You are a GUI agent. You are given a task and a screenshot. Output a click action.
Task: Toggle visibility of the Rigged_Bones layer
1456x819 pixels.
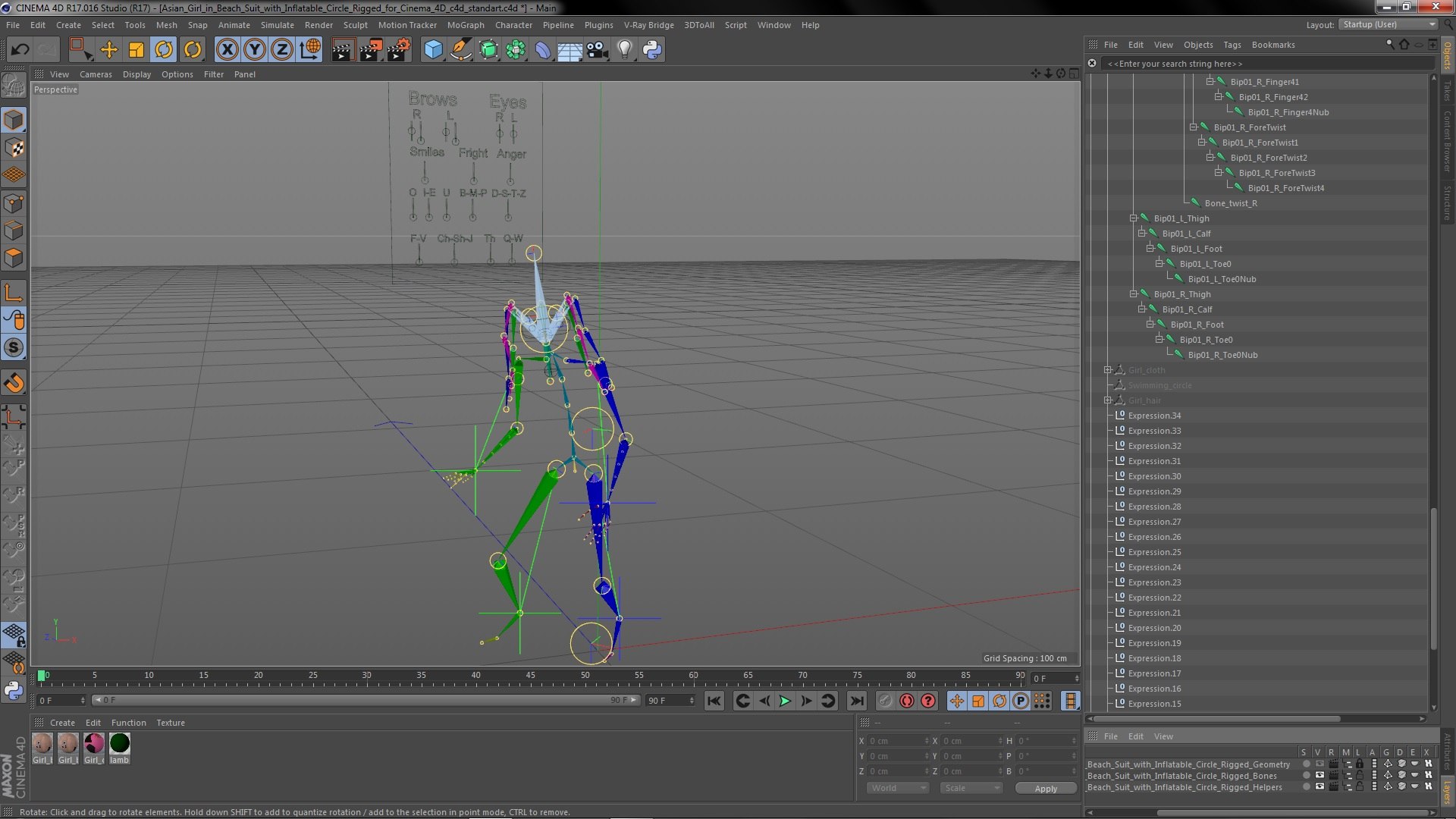(1319, 776)
